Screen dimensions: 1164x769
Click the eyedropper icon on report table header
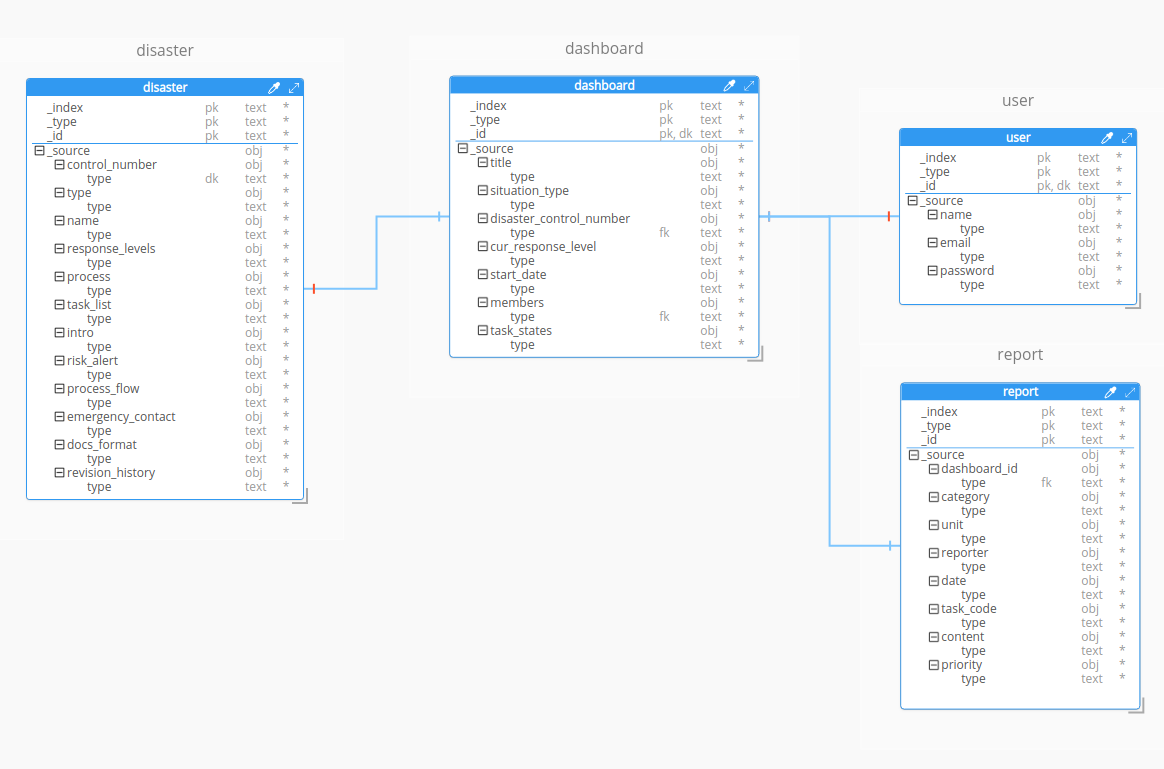[1110, 391]
